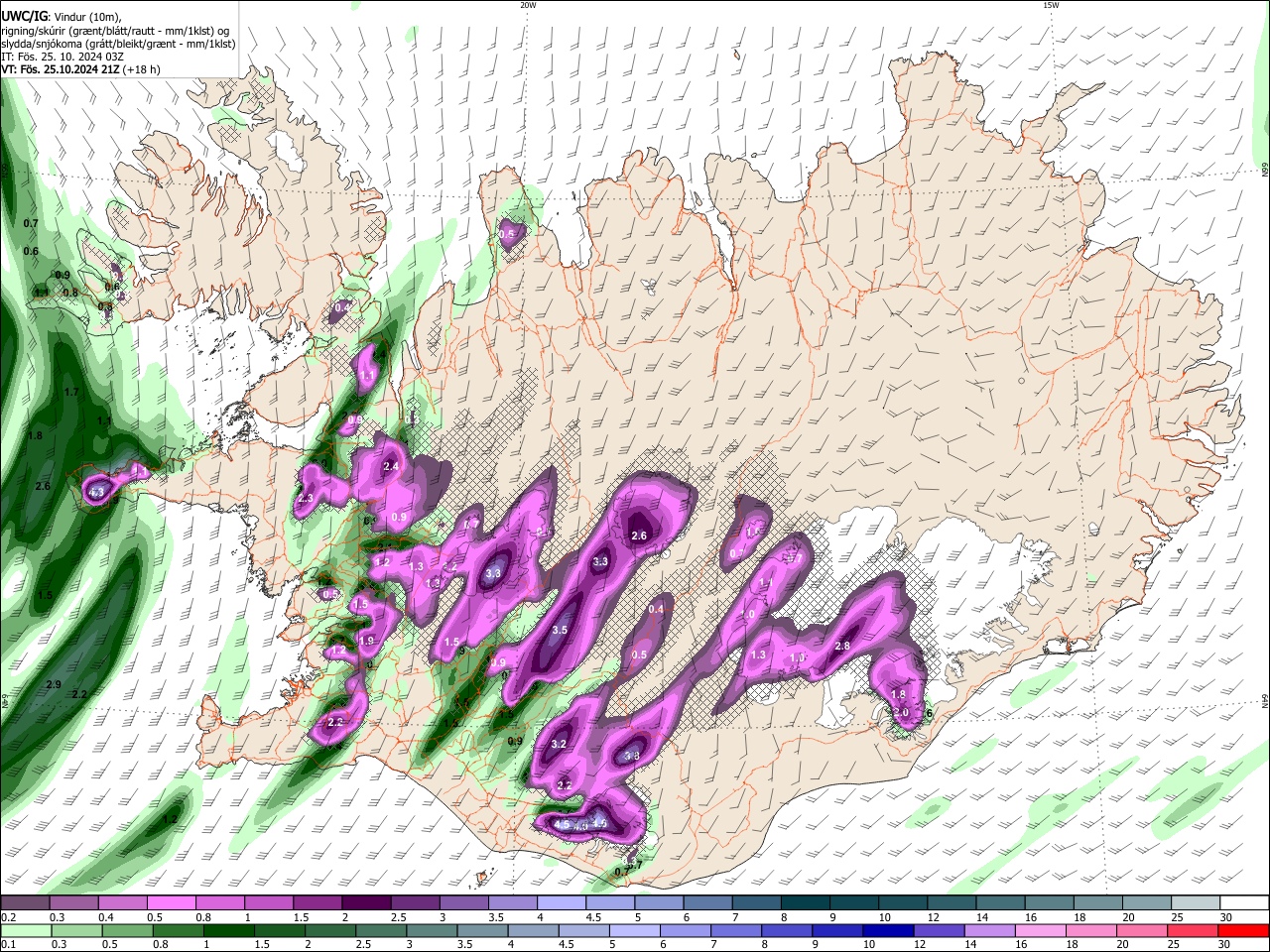Screen dimensions: 1270x952
Task: Click the '2.9' rain value off the coast
Action: [54, 685]
